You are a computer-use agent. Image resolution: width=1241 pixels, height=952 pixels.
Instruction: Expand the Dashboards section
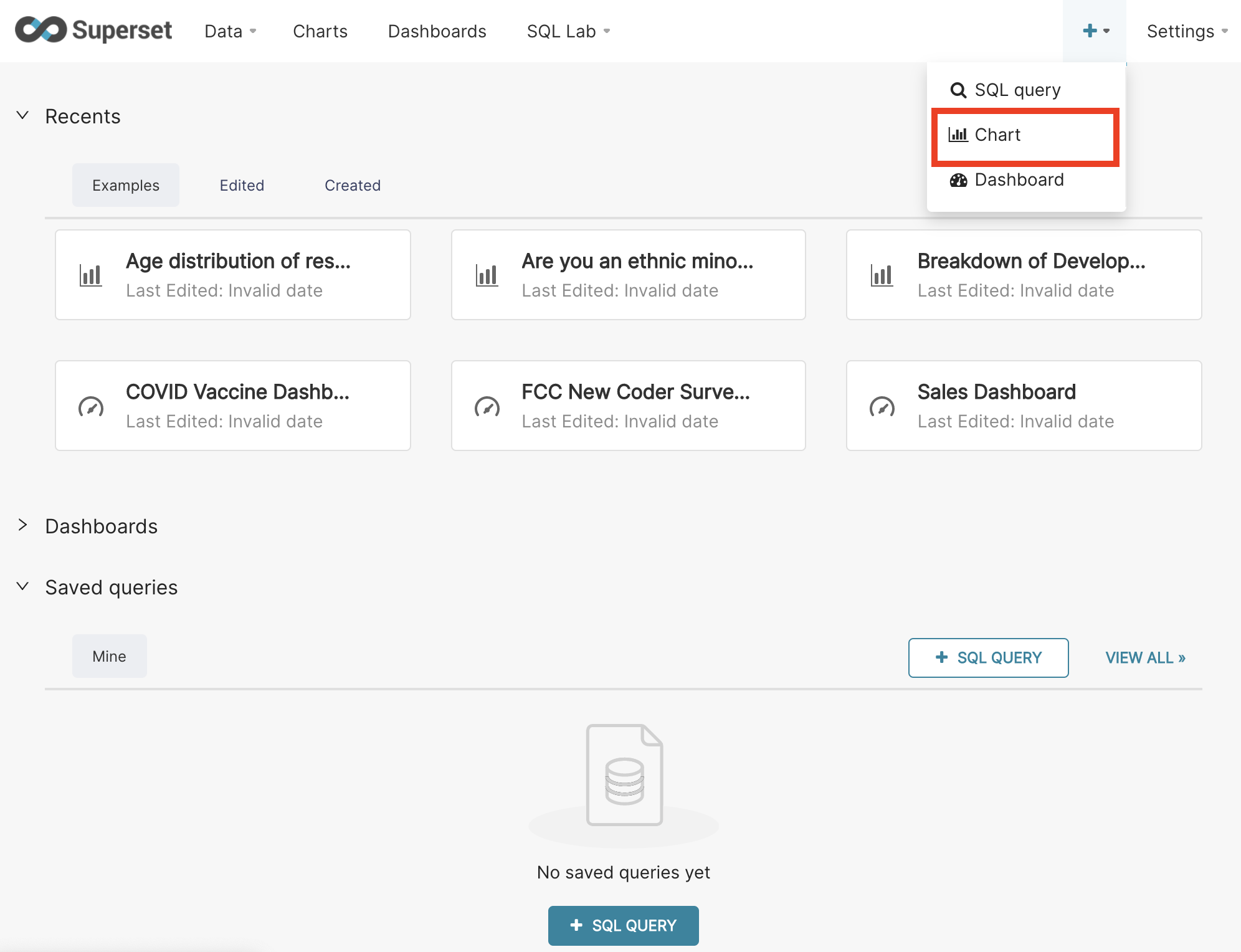[x=23, y=525]
